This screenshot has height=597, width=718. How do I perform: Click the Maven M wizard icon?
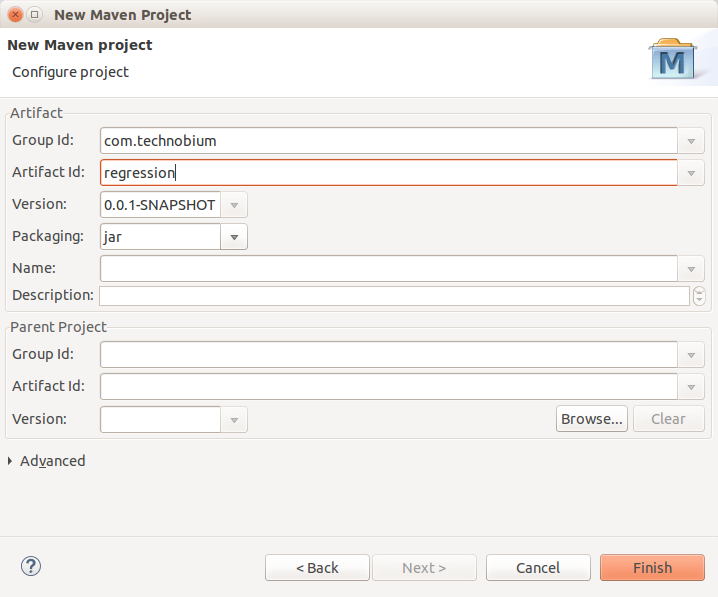click(673, 59)
